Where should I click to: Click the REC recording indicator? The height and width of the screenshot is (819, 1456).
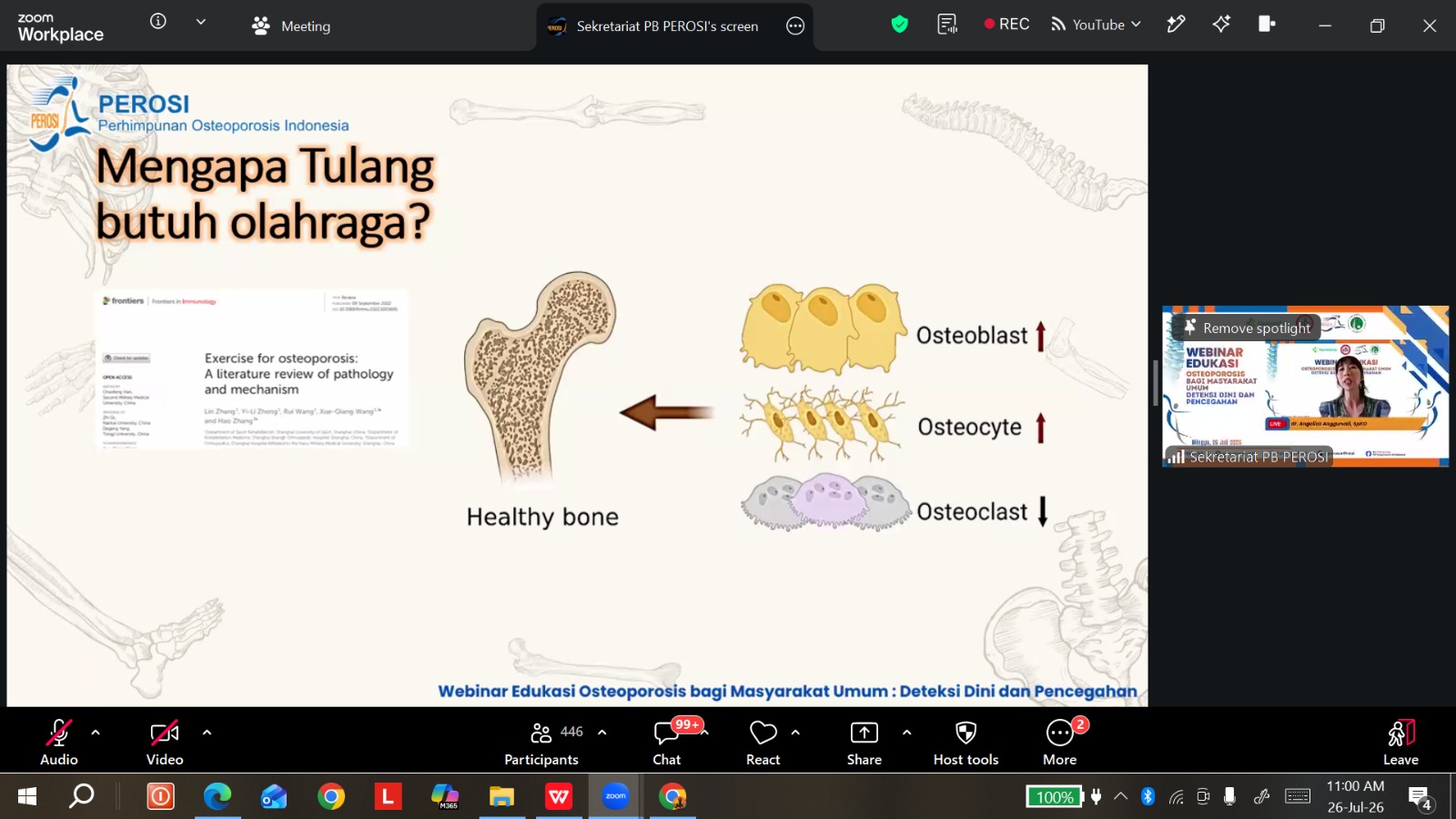[1006, 25]
